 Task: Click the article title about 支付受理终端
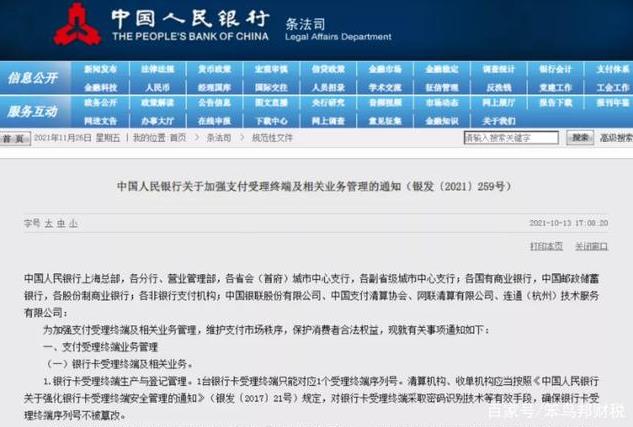pos(314,186)
